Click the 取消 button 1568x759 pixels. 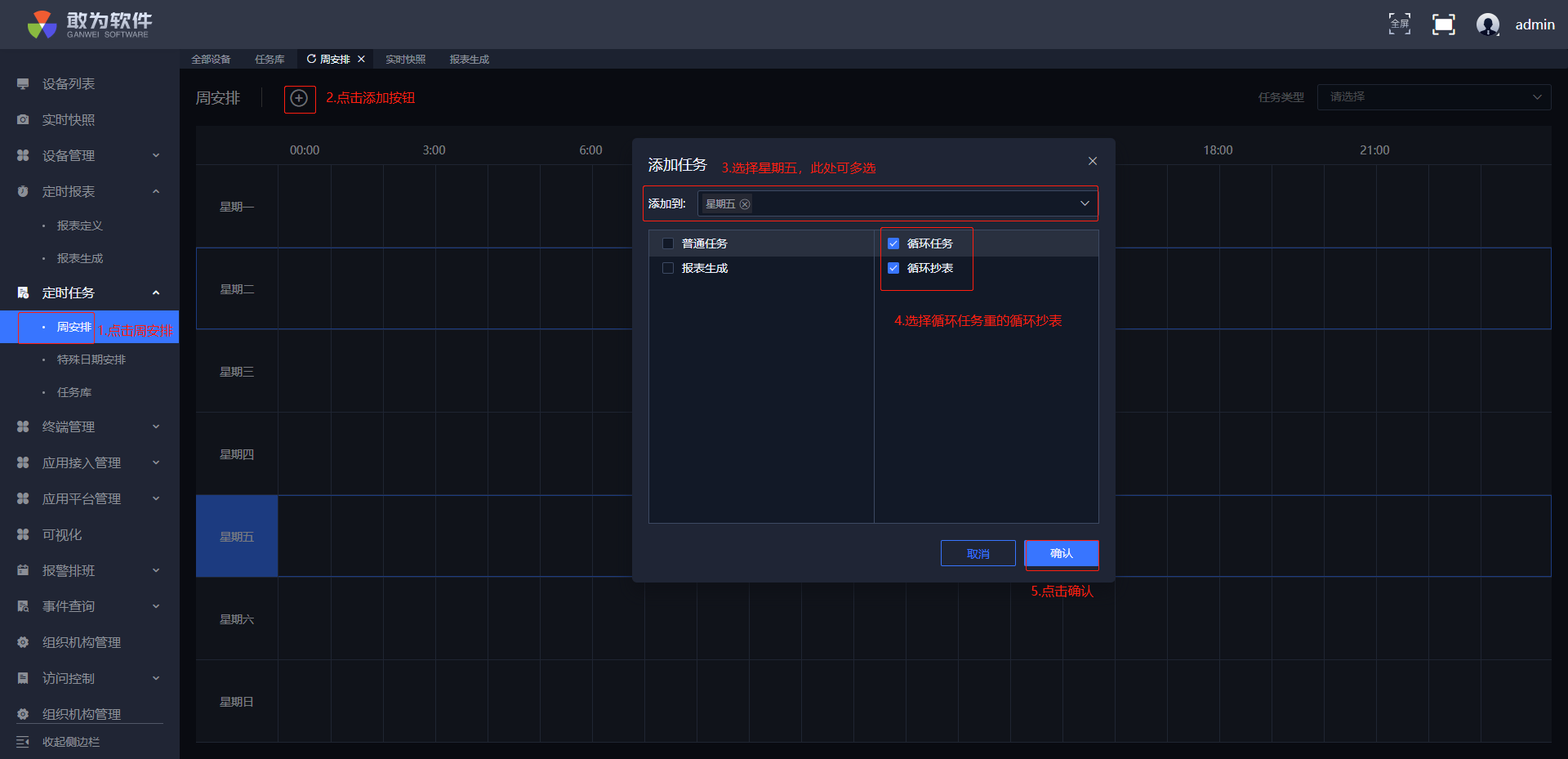coord(978,553)
